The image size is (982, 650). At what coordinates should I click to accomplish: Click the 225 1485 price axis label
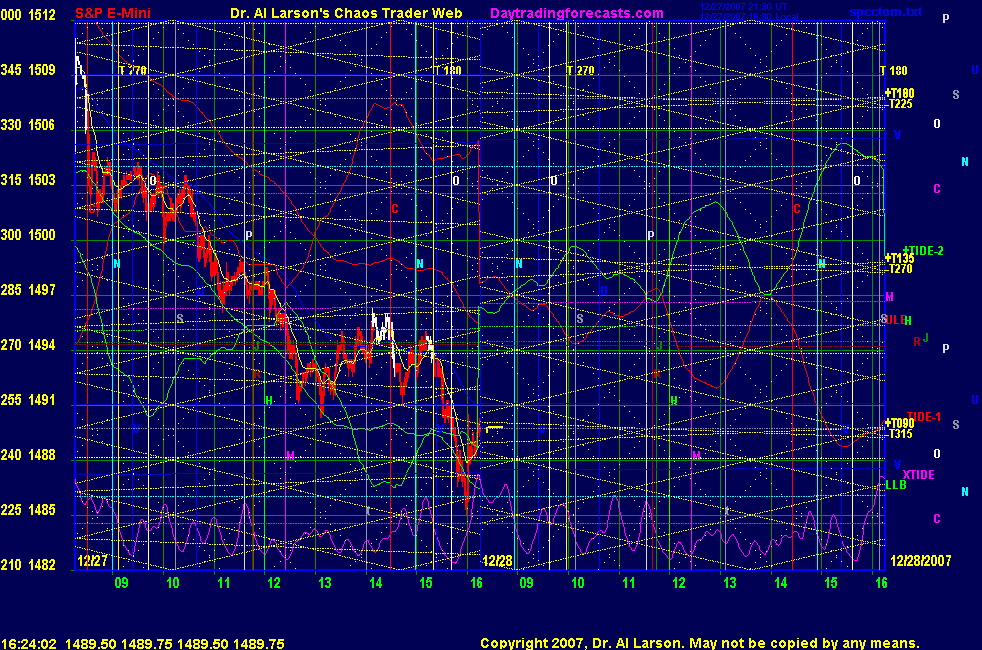coord(28,510)
